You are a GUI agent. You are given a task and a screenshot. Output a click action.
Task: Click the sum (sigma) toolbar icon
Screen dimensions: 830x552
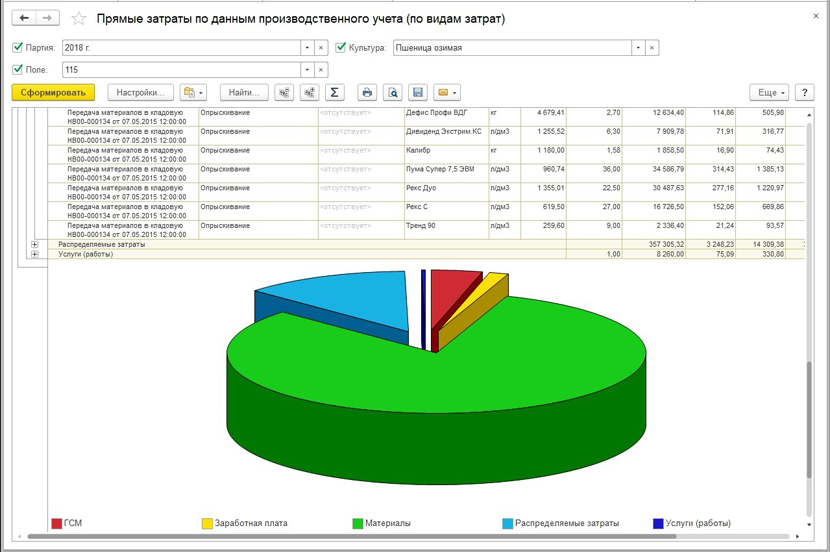click(x=335, y=92)
